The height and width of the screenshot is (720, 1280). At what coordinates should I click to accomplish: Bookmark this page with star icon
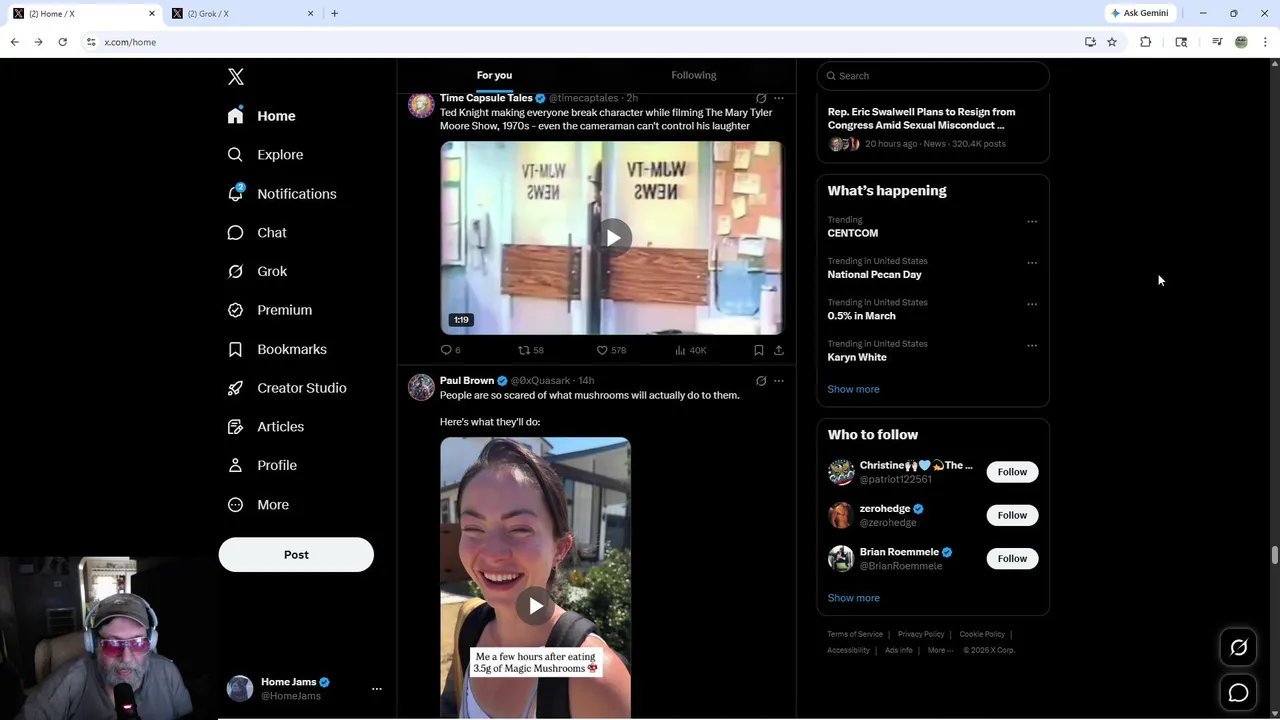1111,42
